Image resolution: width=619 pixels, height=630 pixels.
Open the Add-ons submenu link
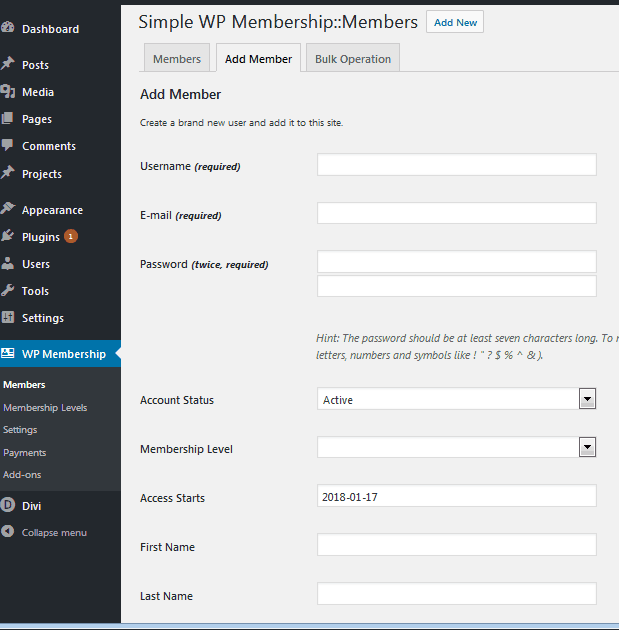(x=22, y=475)
